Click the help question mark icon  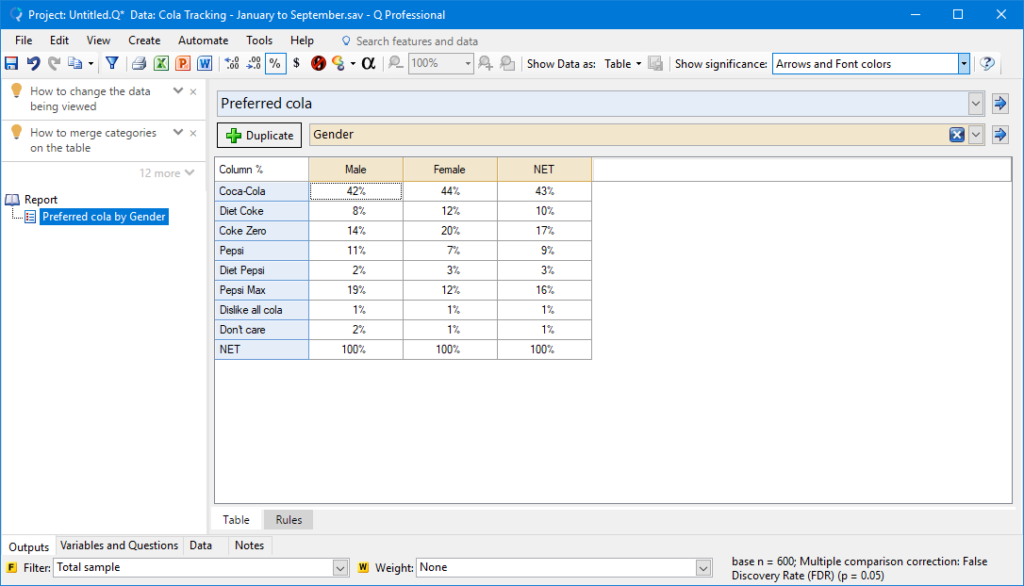pyautogui.click(x=987, y=63)
